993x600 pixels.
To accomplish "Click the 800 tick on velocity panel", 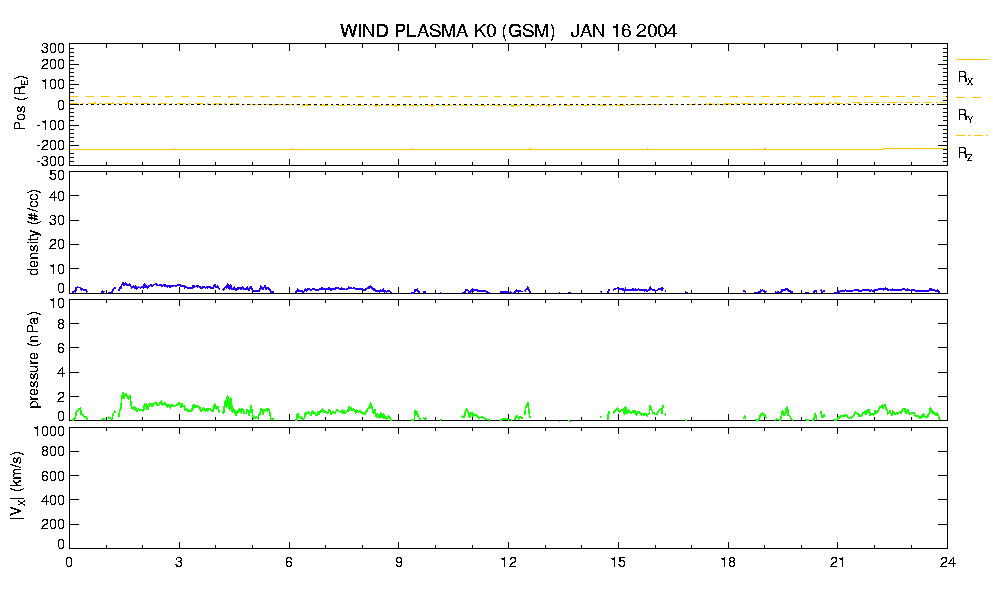I will (53, 452).
